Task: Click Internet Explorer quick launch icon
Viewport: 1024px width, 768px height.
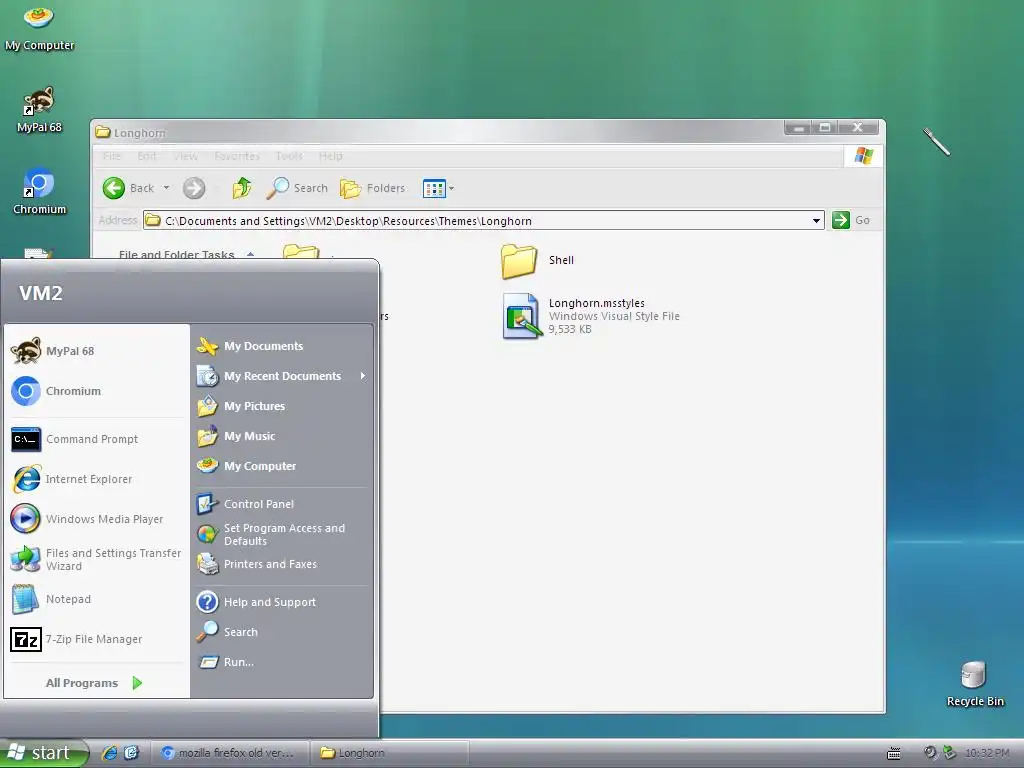Action: (x=110, y=753)
